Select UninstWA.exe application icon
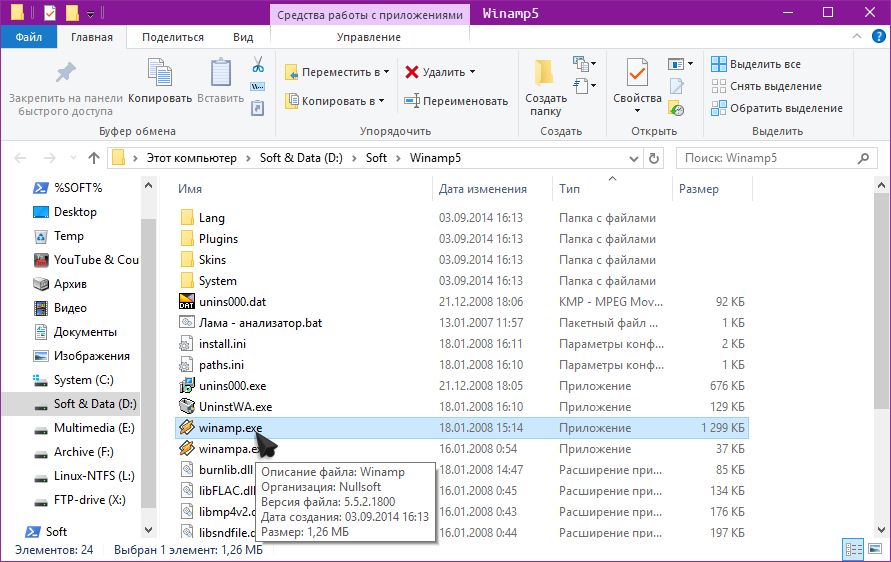This screenshot has height=562, width=891. point(187,406)
